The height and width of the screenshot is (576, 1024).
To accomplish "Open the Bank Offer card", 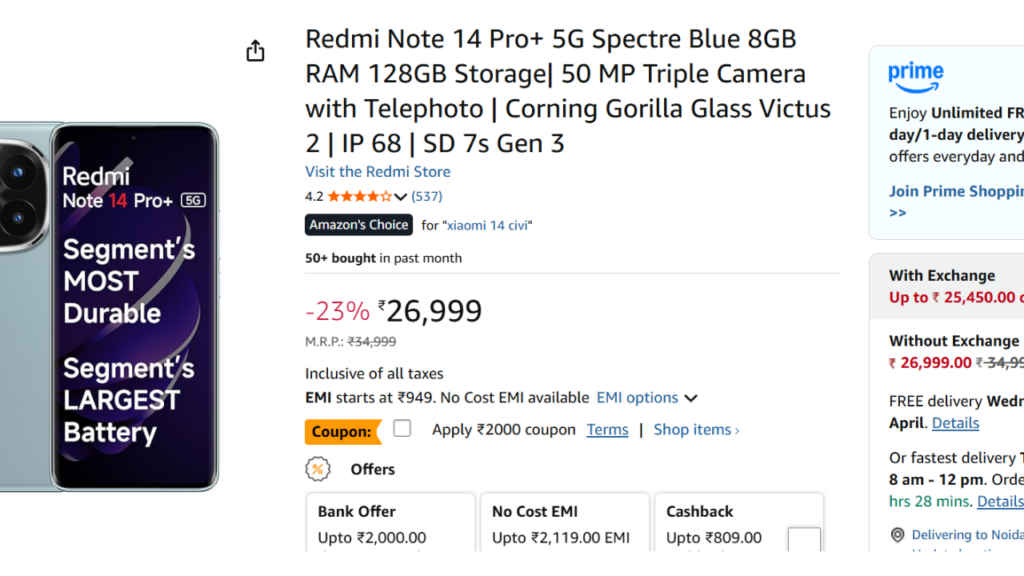I will (x=390, y=523).
